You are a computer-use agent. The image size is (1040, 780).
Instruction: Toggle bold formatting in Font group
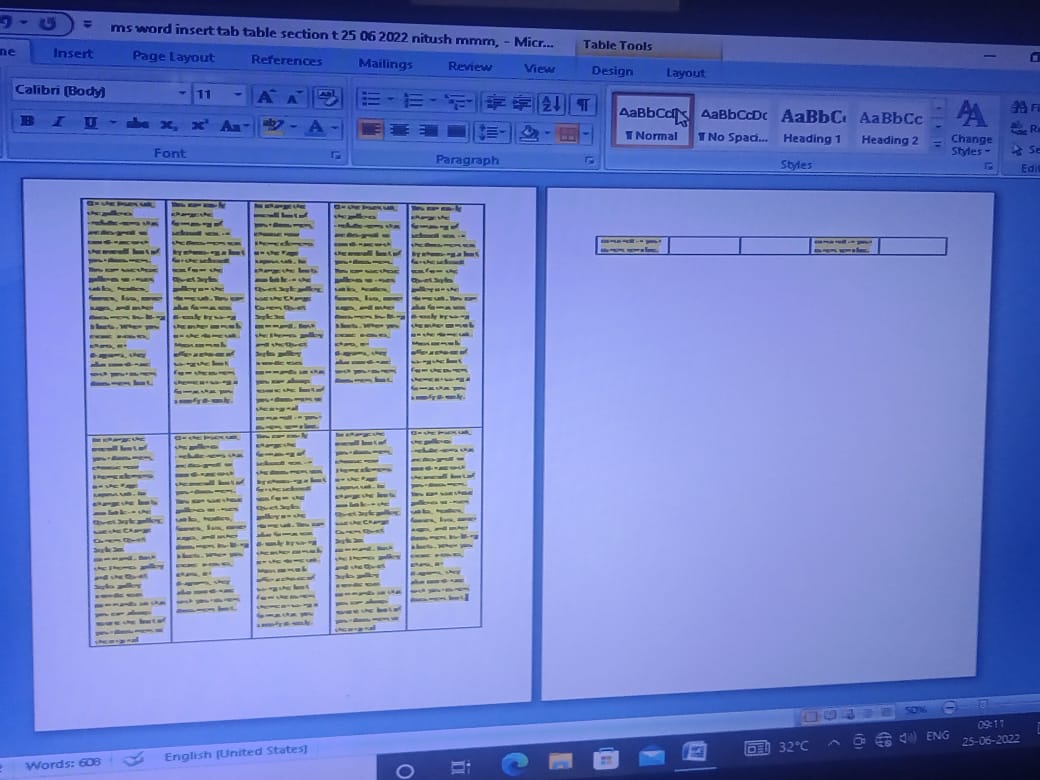pyautogui.click(x=27, y=122)
